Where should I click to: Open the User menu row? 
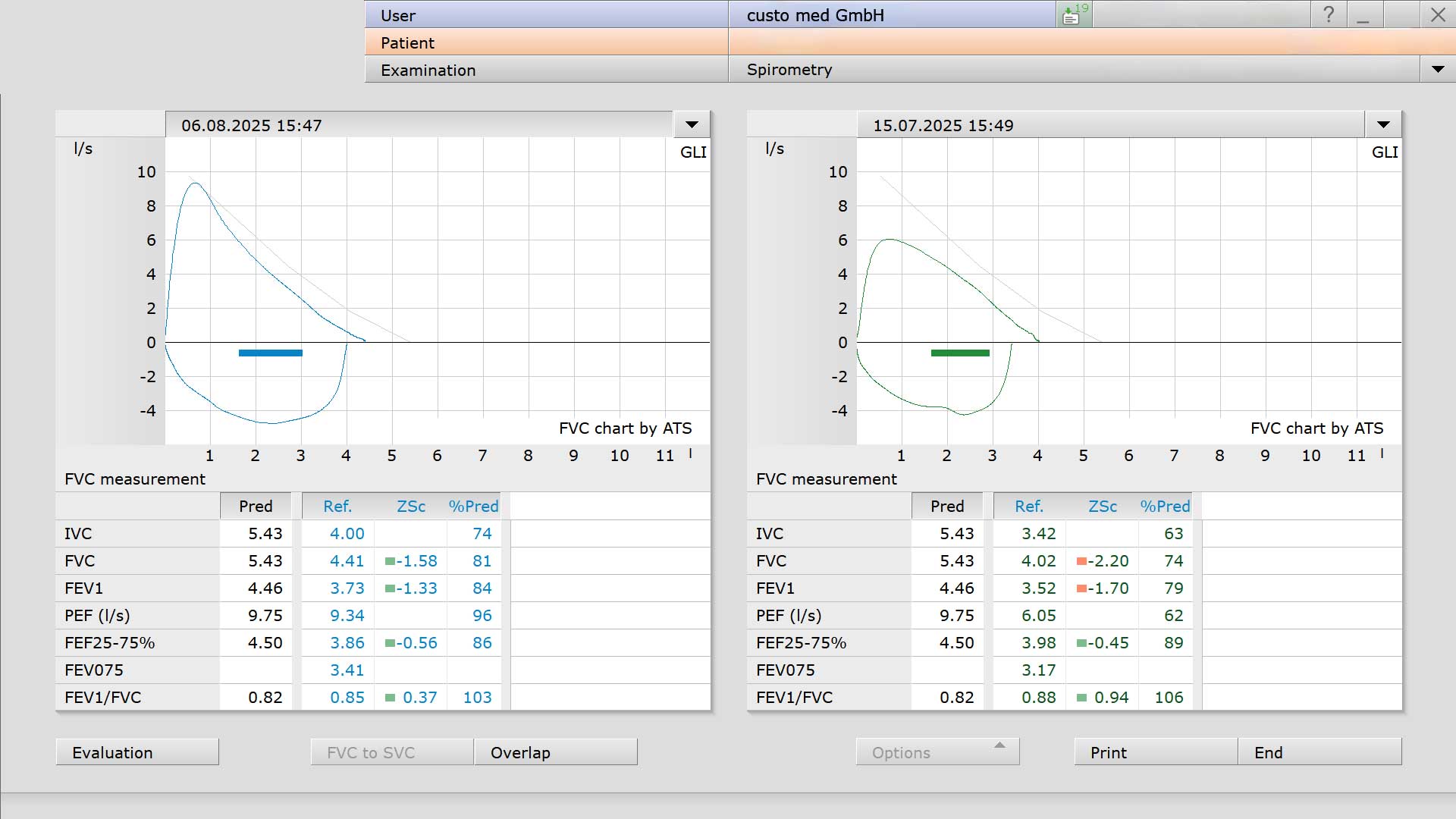546,15
